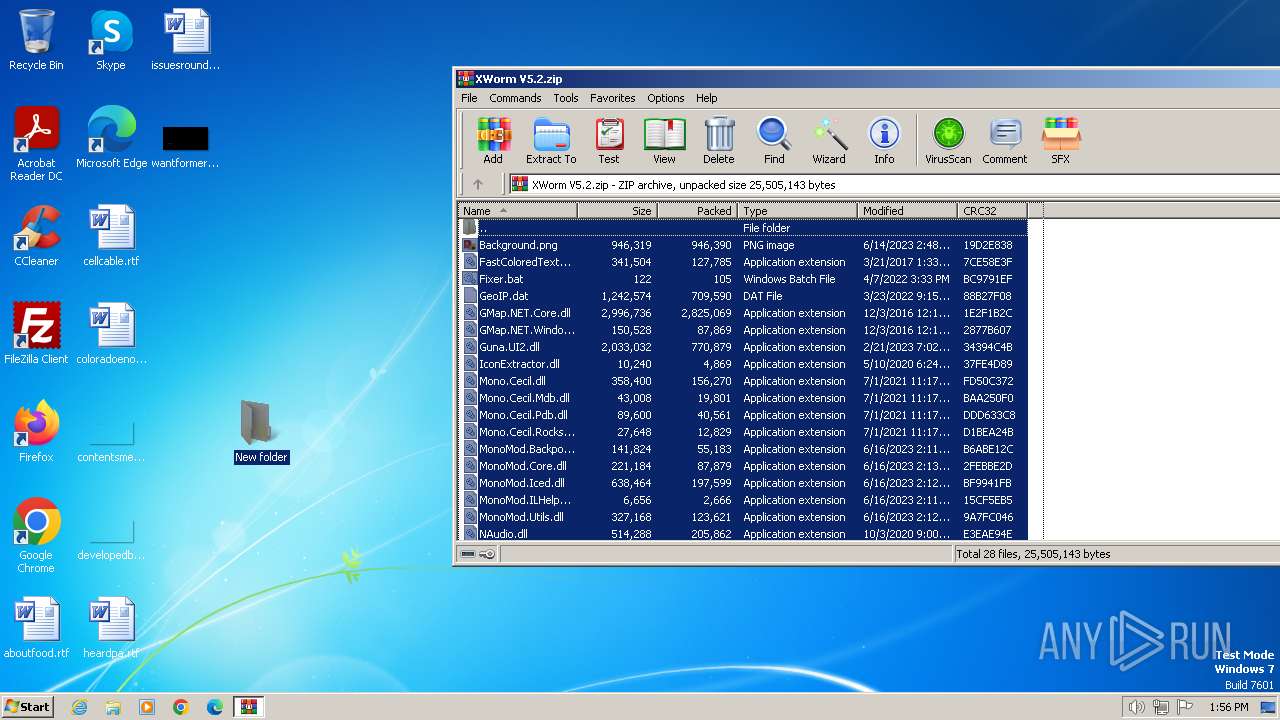Open the Help menu
The width and height of the screenshot is (1280, 720).
pos(707,98)
